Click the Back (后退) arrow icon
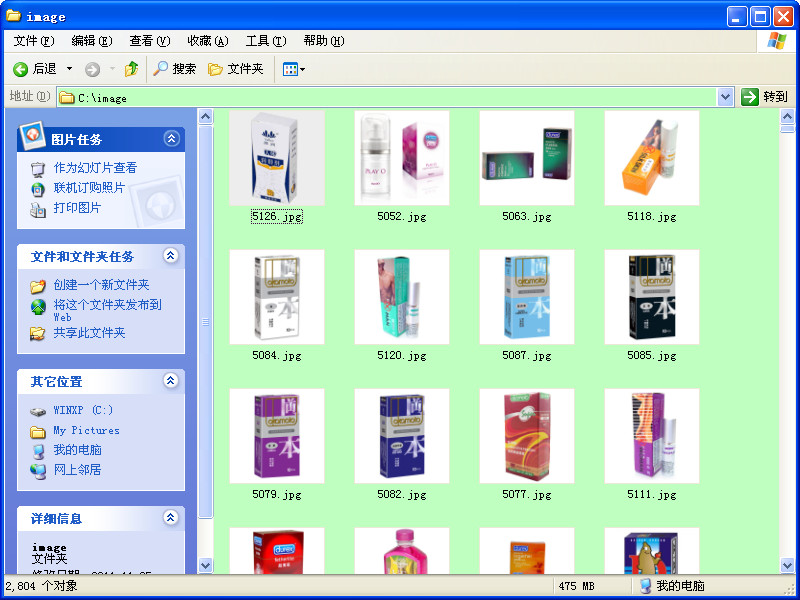The image size is (800, 600). point(20,69)
